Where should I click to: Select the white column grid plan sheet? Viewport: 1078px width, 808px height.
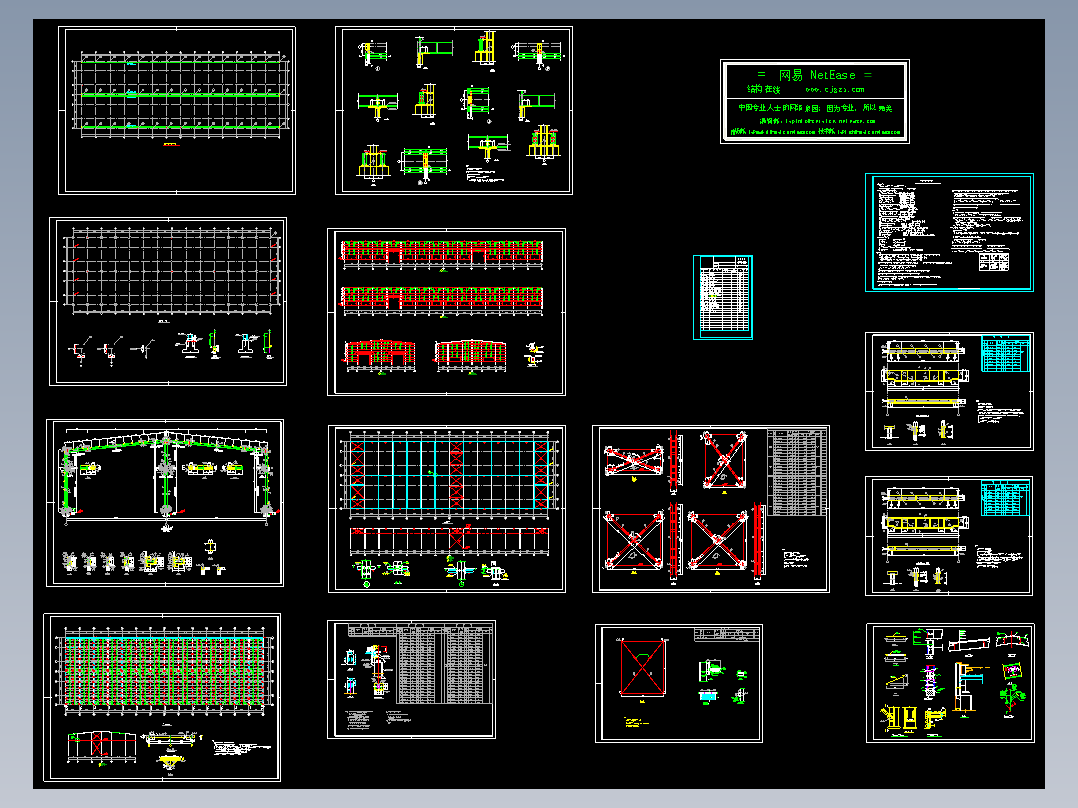click(x=168, y=302)
